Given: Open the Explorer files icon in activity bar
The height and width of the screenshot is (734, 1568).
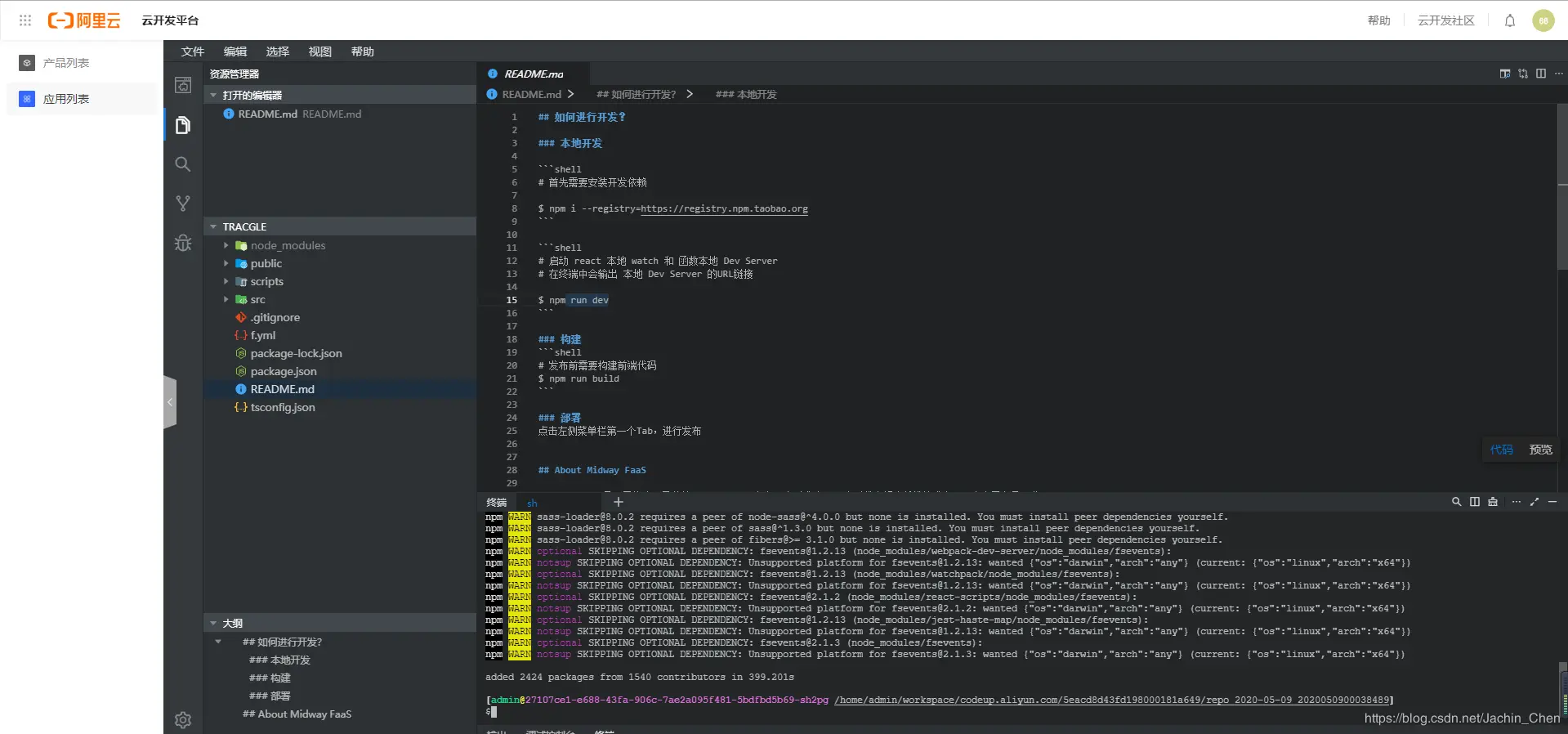Looking at the screenshot, I should (183, 125).
